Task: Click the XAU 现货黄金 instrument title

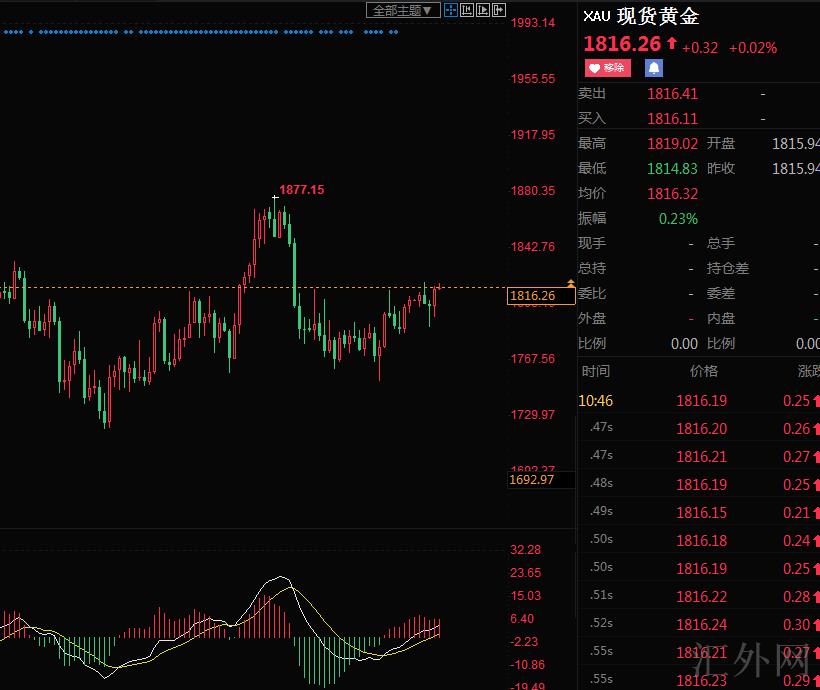Action: click(x=641, y=17)
